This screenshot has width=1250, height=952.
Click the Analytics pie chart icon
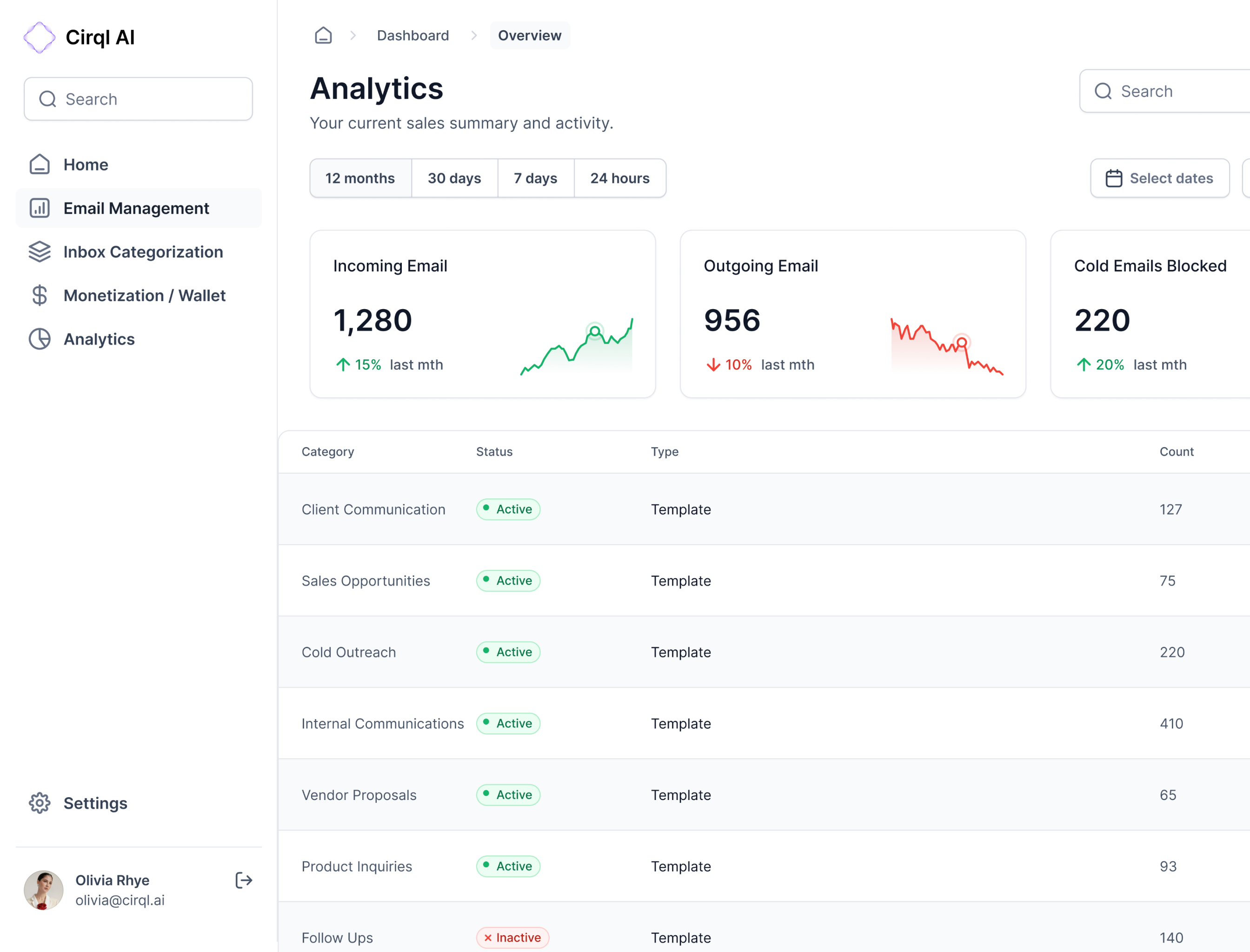(40, 339)
